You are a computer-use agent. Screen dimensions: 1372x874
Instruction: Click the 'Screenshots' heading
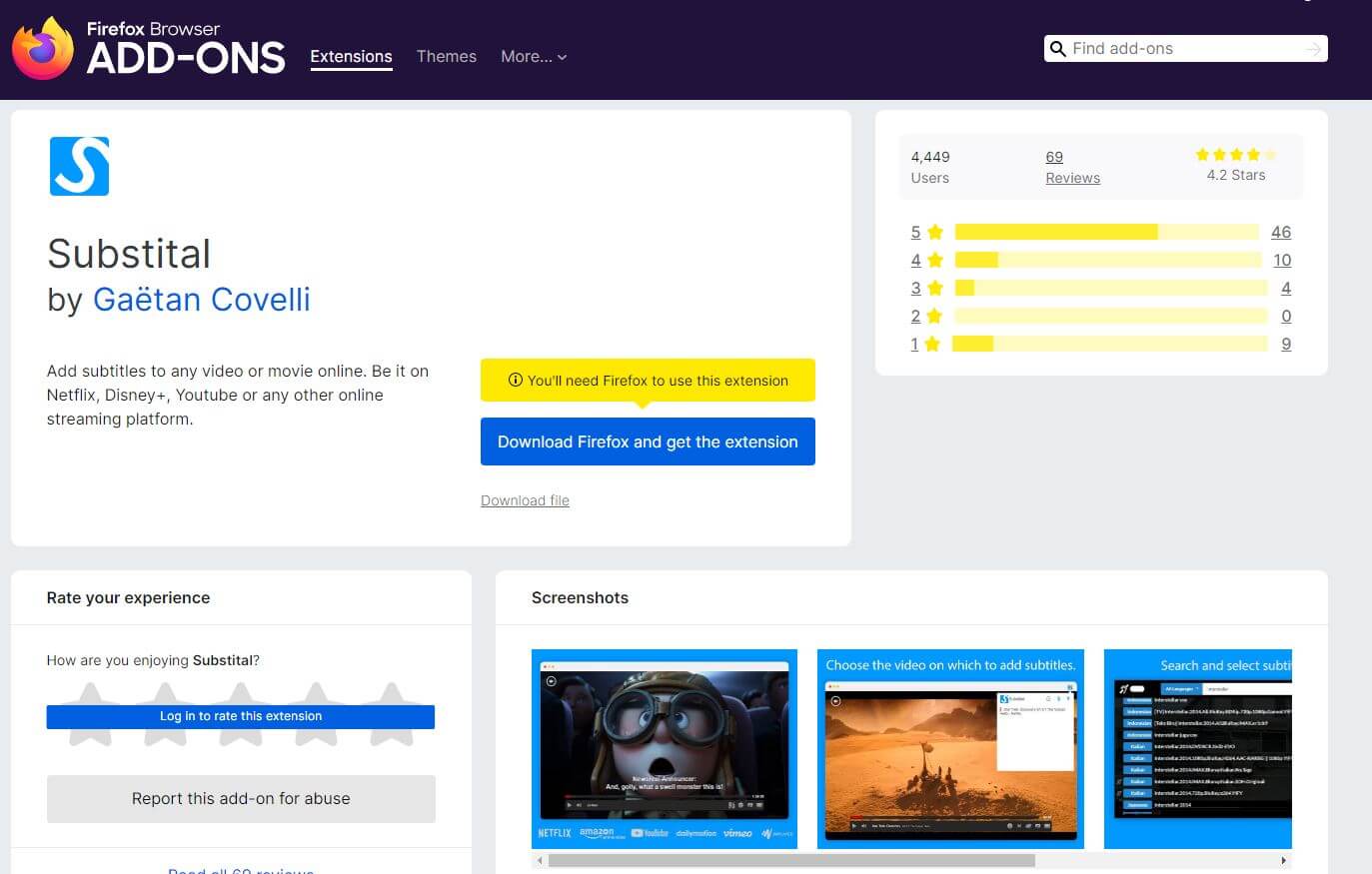pyautogui.click(x=580, y=597)
